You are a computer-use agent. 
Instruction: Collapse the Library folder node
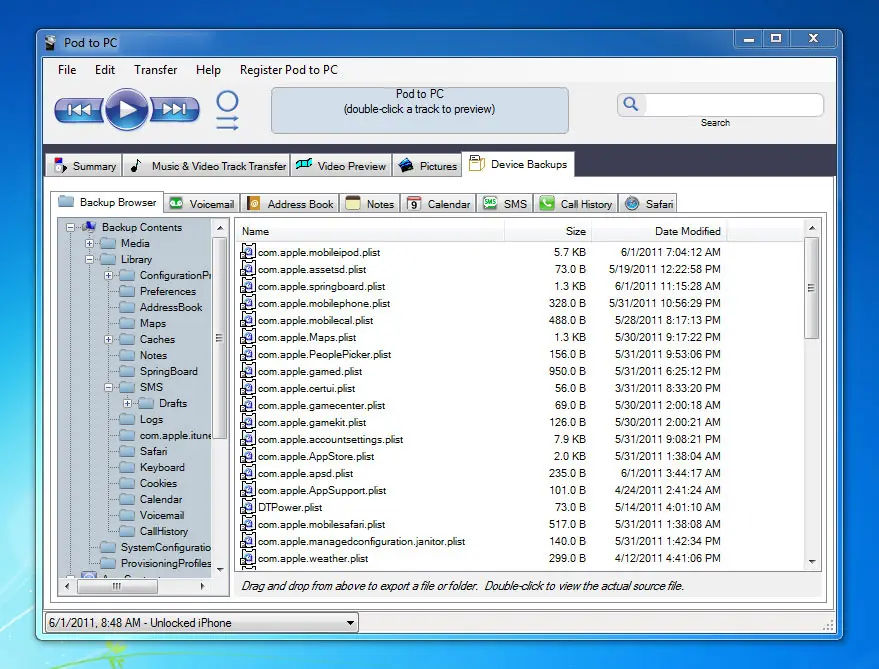(x=89, y=259)
